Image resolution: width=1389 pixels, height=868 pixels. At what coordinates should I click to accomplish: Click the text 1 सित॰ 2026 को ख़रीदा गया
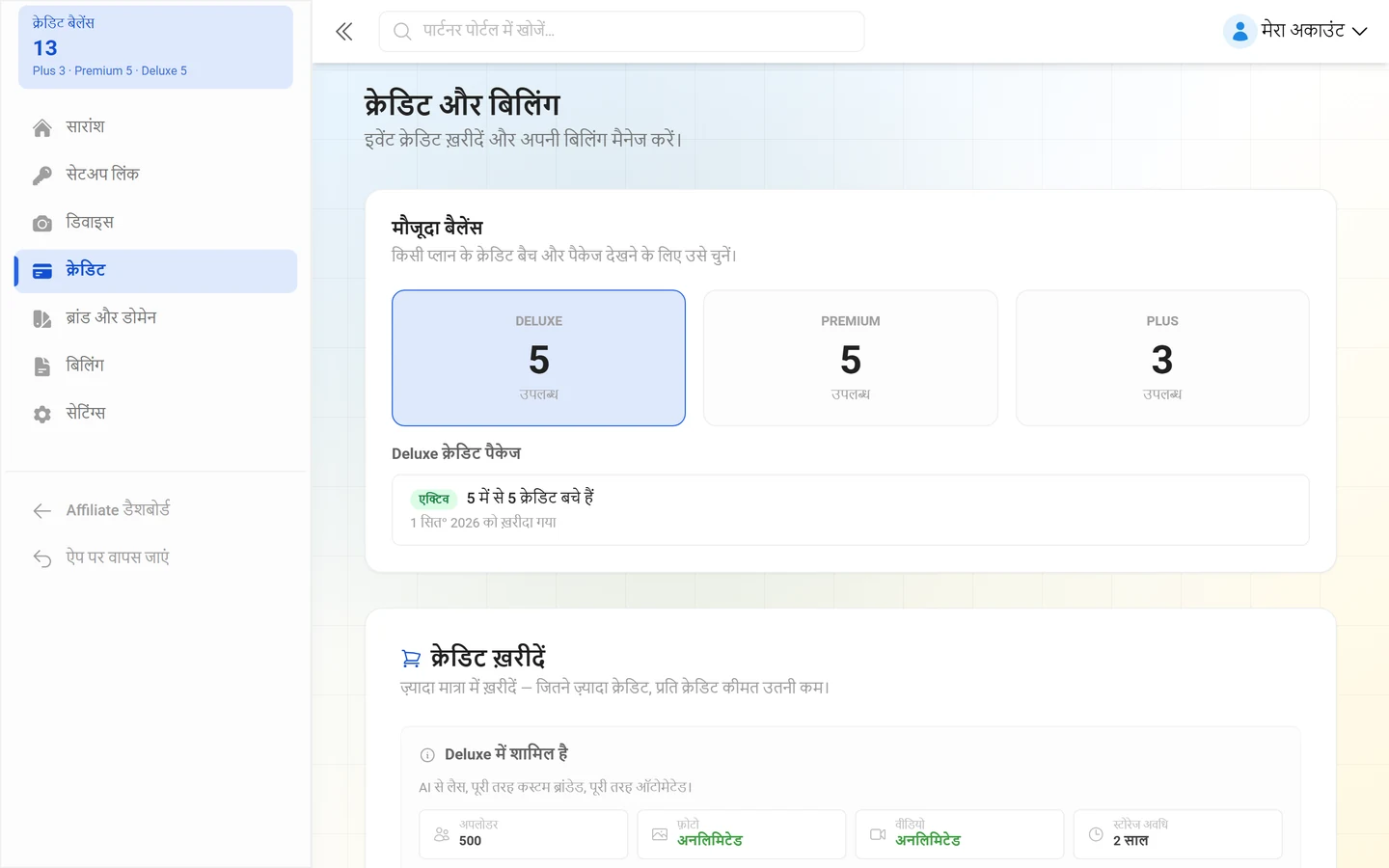[483, 523]
